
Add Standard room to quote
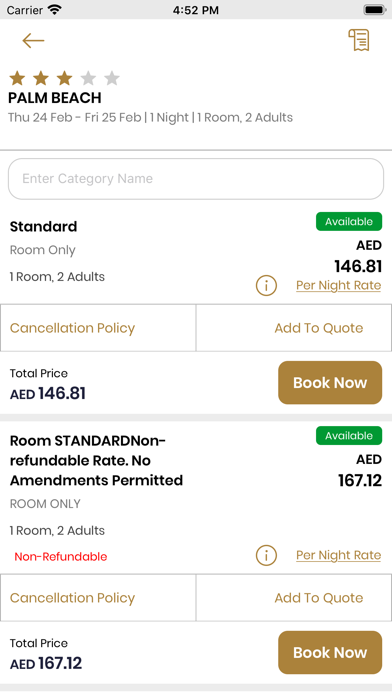(x=294, y=328)
